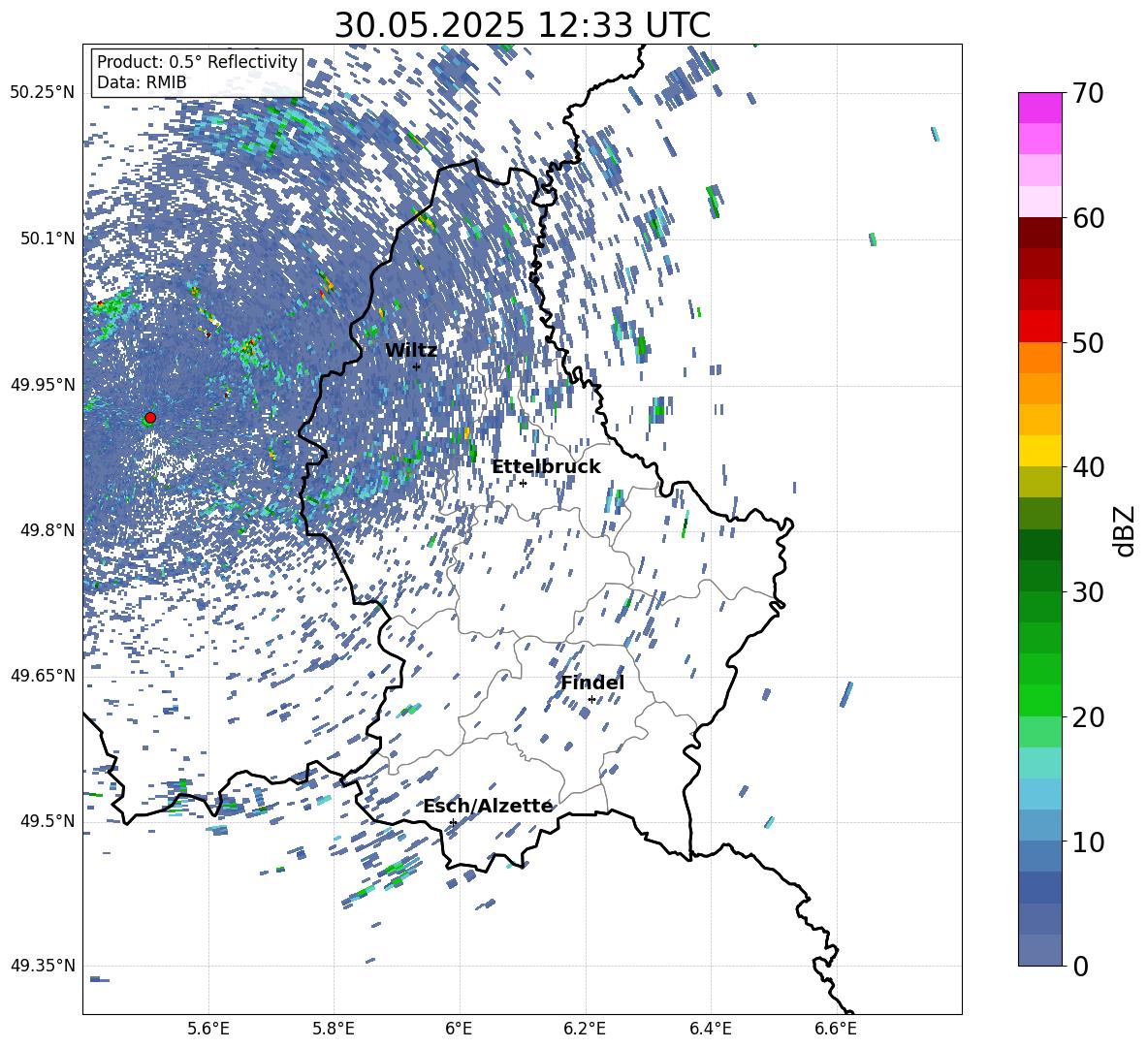Click the light cyan colorbar swatch above 10
The width and height of the screenshot is (1148, 1048).
tap(1040, 793)
